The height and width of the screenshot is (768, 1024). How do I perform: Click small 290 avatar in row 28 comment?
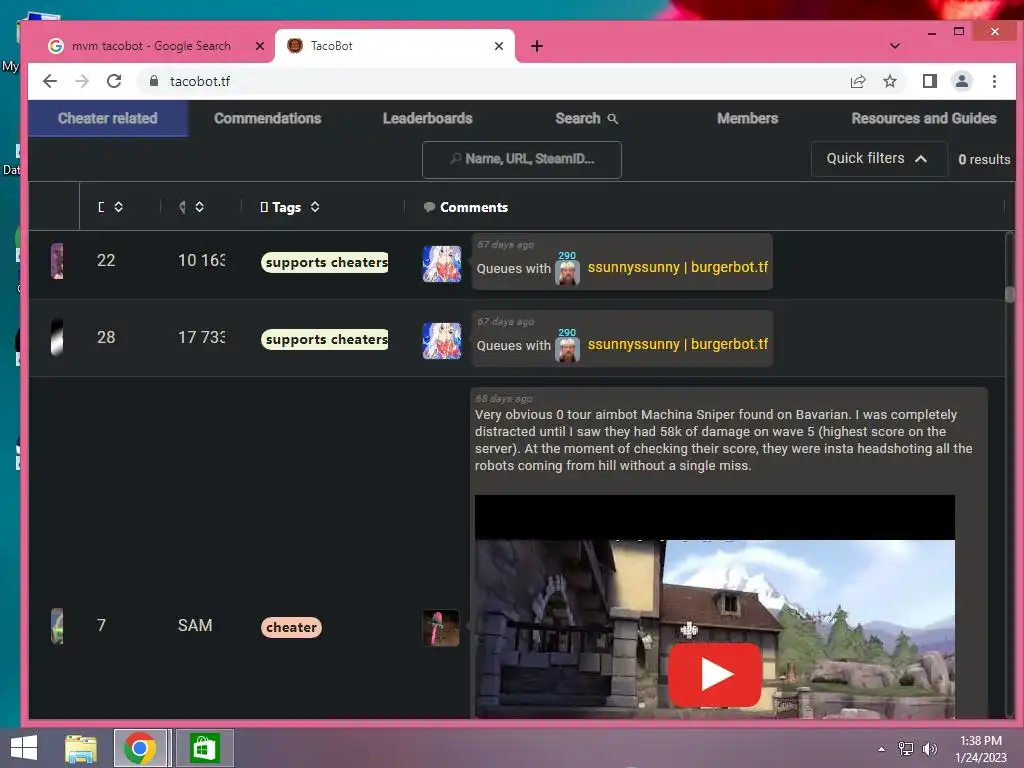pyautogui.click(x=567, y=349)
